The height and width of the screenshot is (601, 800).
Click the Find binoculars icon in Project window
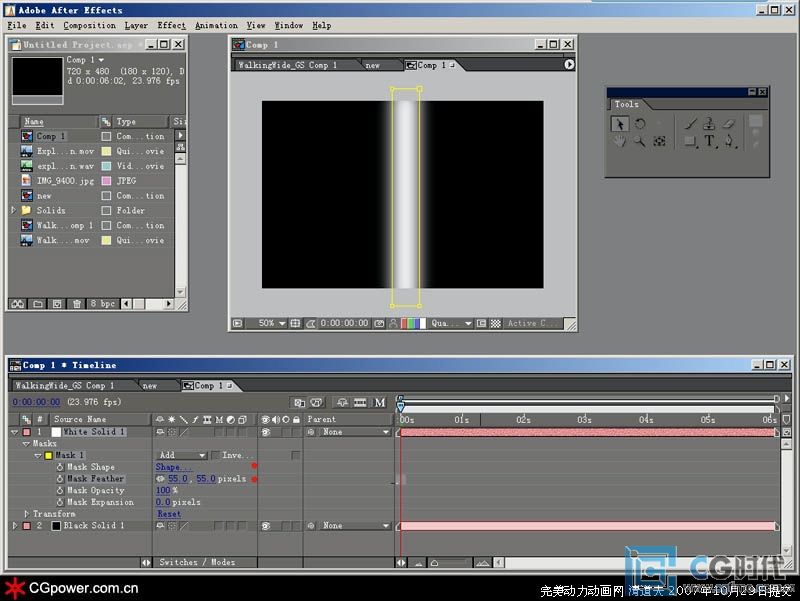click(18, 304)
